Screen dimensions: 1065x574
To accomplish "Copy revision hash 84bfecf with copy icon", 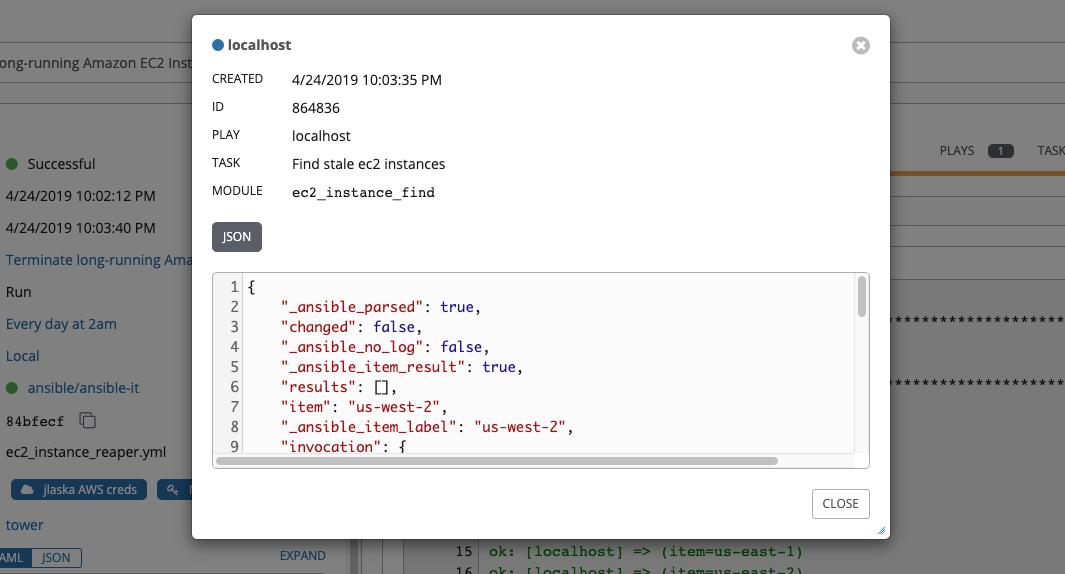I will click(x=88, y=420).
